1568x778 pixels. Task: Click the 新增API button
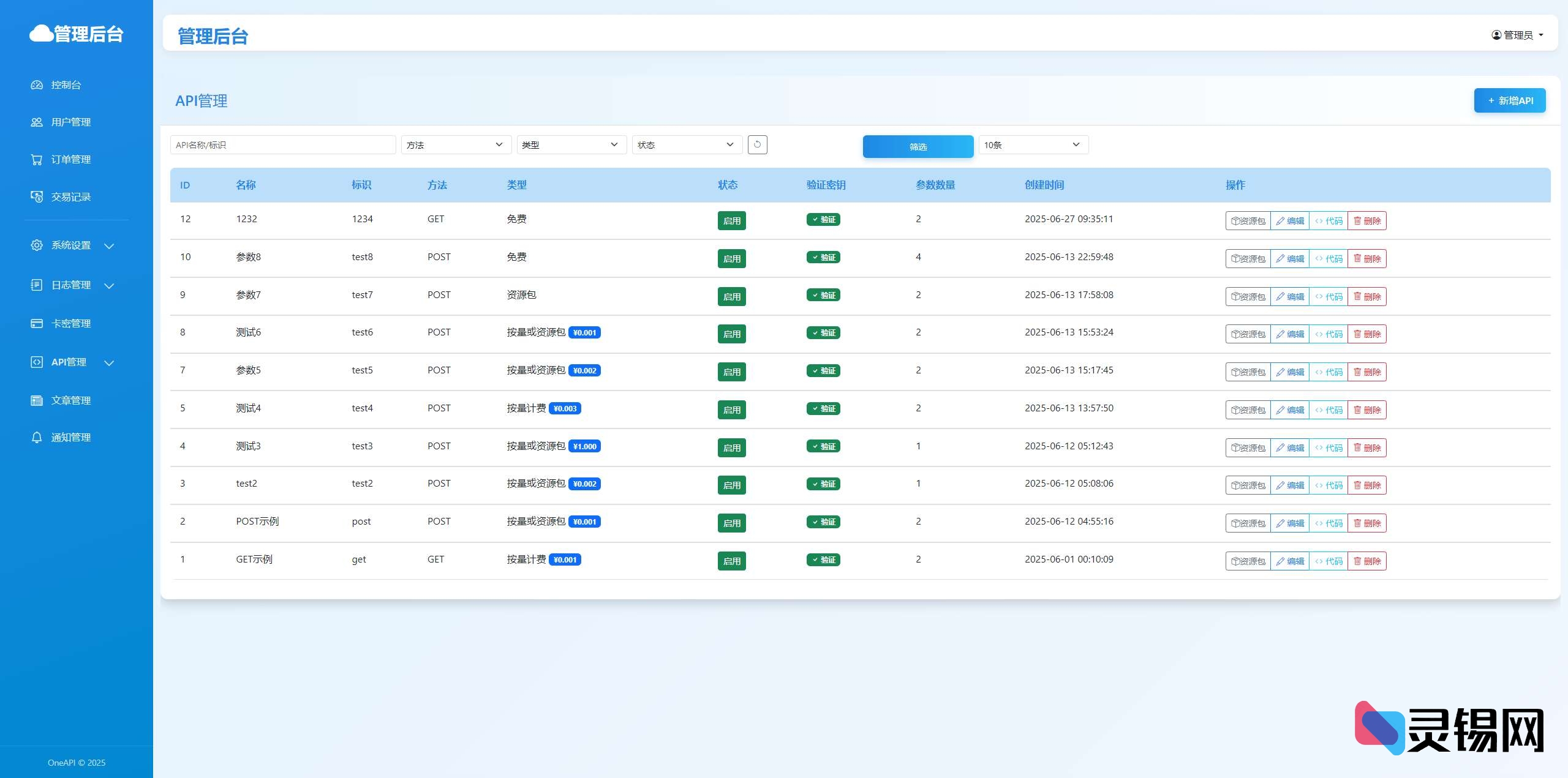click(1509, 101)
